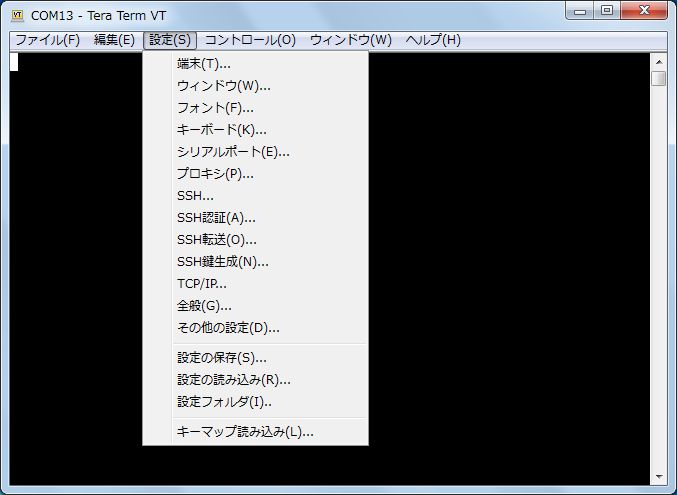Close the Tera Term window
This screenshot has width=677, height=495.
point(644,11)
